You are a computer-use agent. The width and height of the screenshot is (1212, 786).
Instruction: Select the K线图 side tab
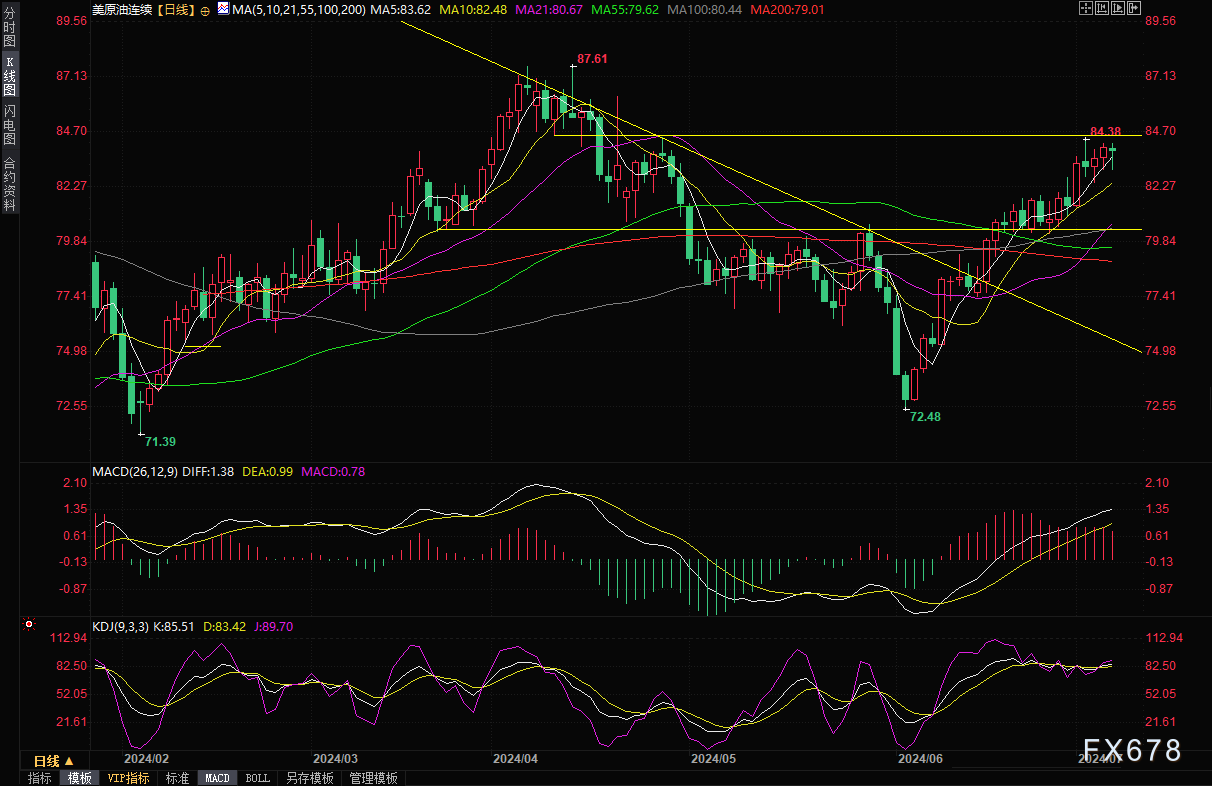[9, 75]
